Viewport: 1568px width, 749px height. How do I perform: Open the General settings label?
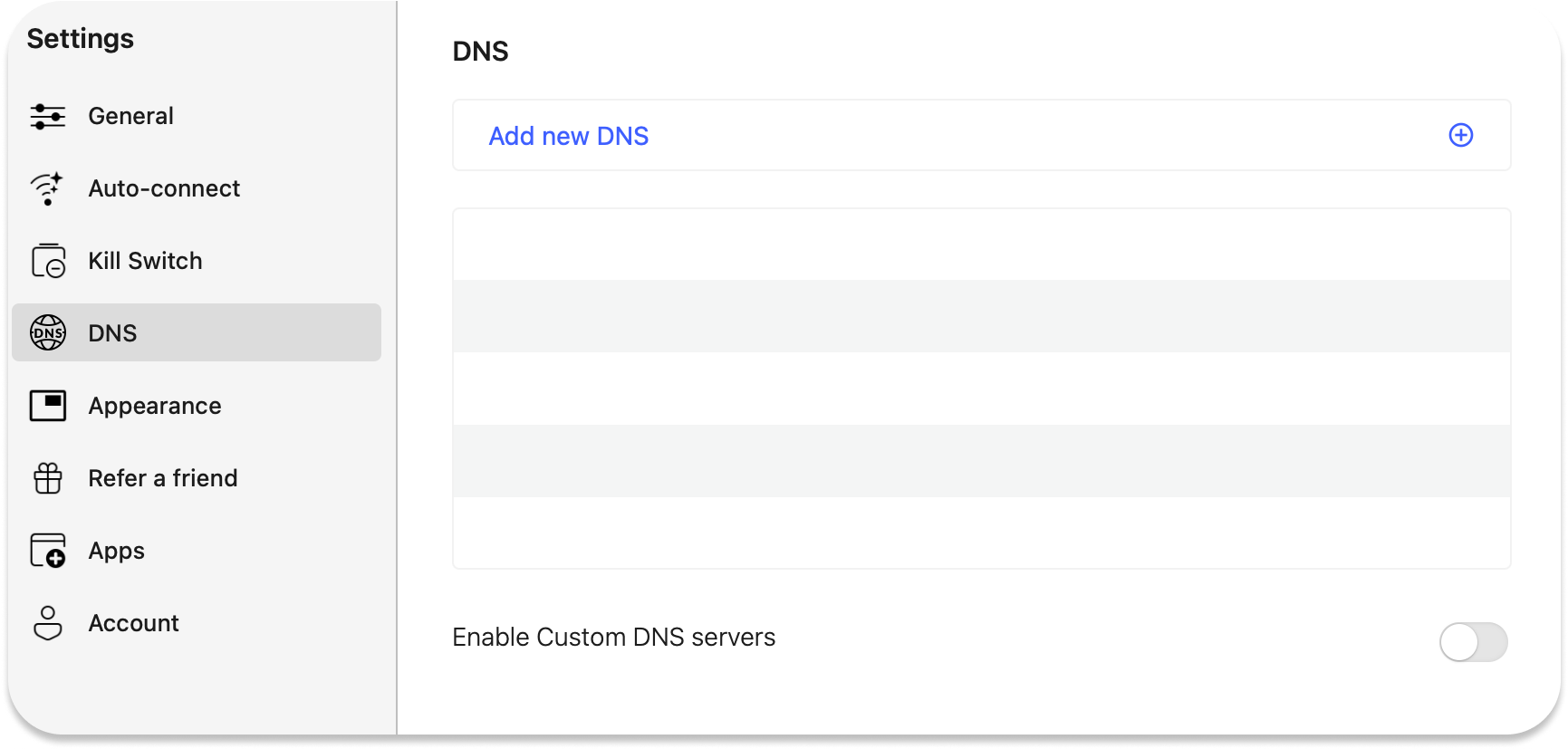coord(130,116)
